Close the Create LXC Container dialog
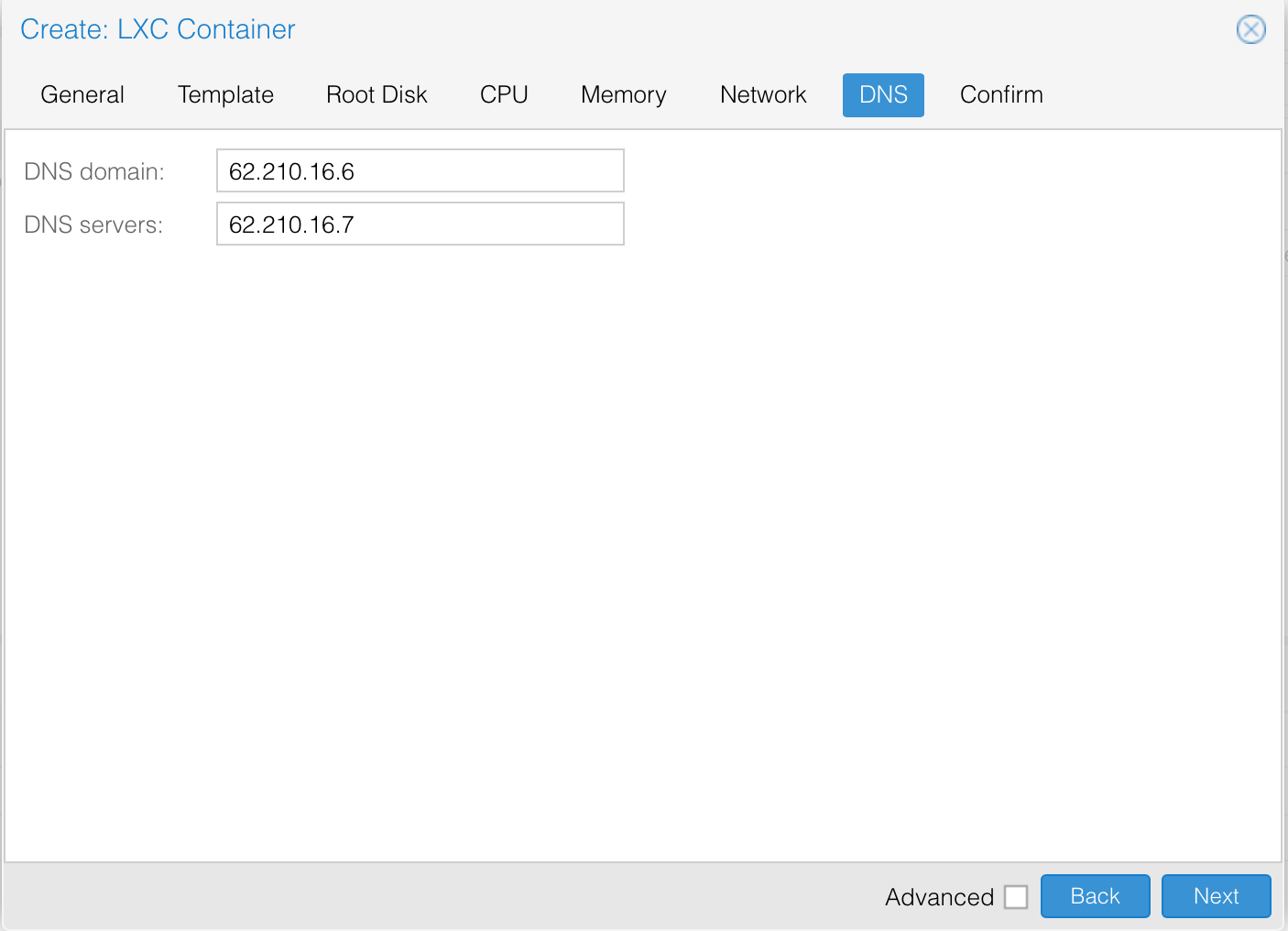The height and width of the screenshot is (931, 1288). pos(1250,29)
